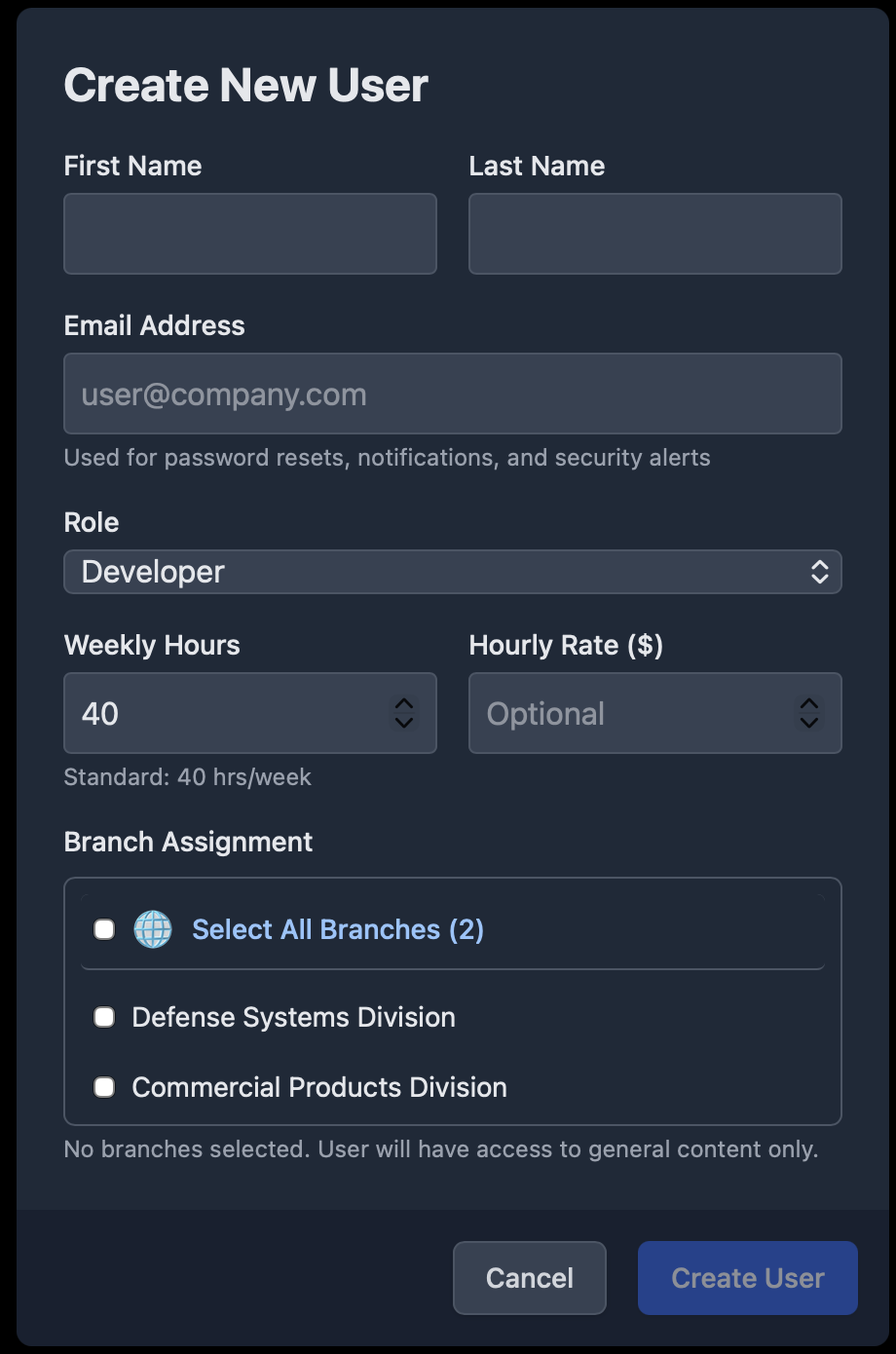Click the Defense Systems Division label
Image resolution: width=896 pixels, height=1354 pixels.
(293, 1017)
